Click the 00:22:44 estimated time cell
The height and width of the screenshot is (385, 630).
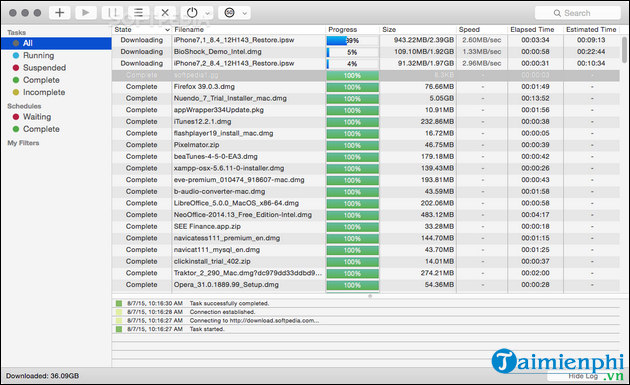(x=591, y=52)
